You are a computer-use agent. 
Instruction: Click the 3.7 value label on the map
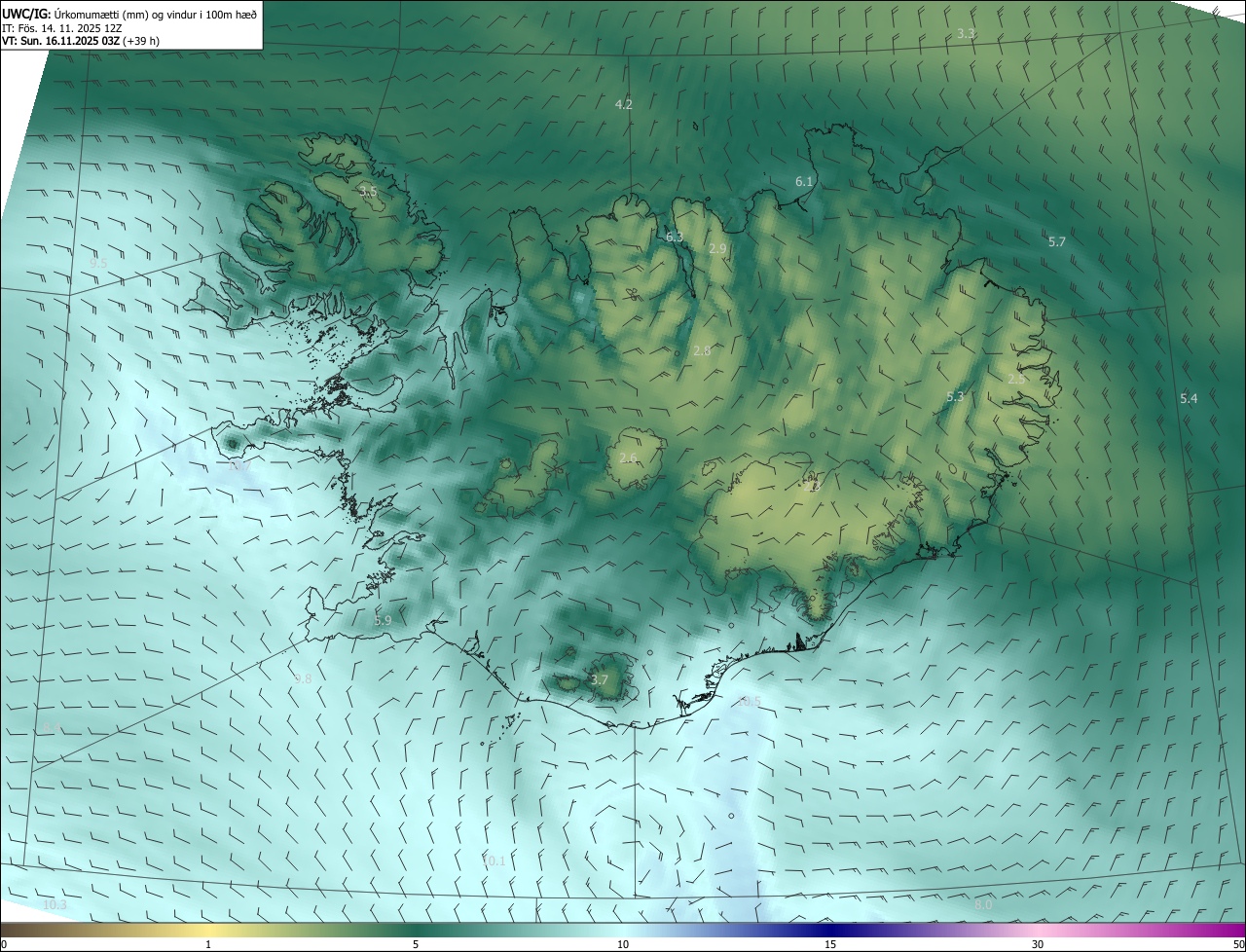click(x=600, y=679)
